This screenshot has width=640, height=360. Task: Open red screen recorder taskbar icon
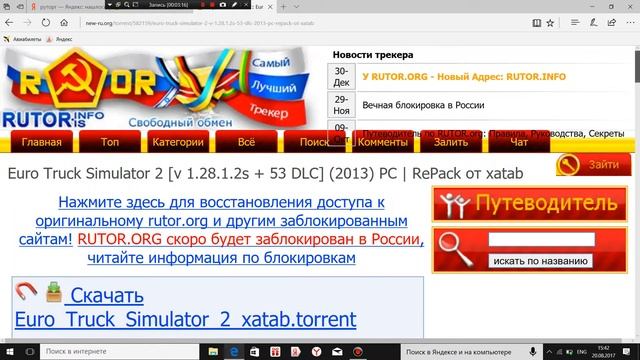358,352
